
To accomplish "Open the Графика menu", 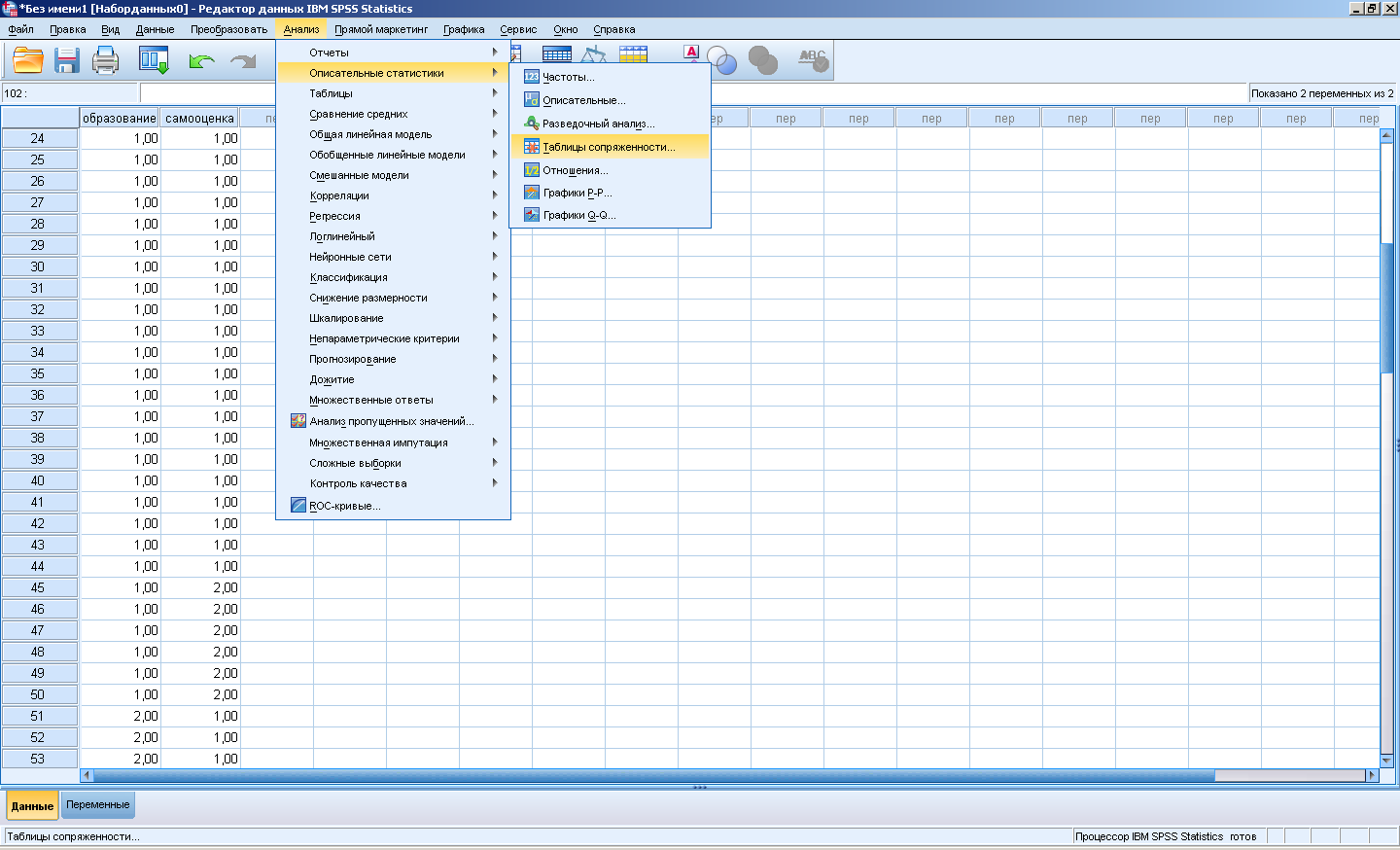I will pos(464,29).
